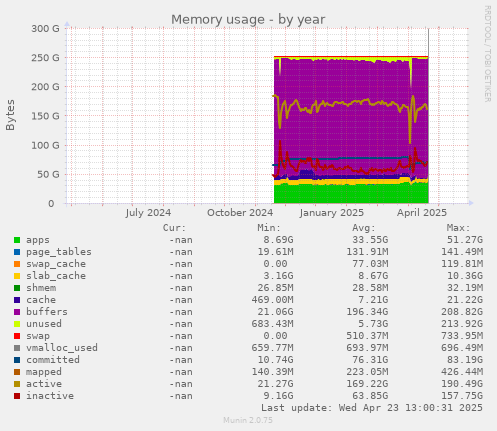
Task: Click the '300 G' y-axis label
Action: tap(45, 29)
